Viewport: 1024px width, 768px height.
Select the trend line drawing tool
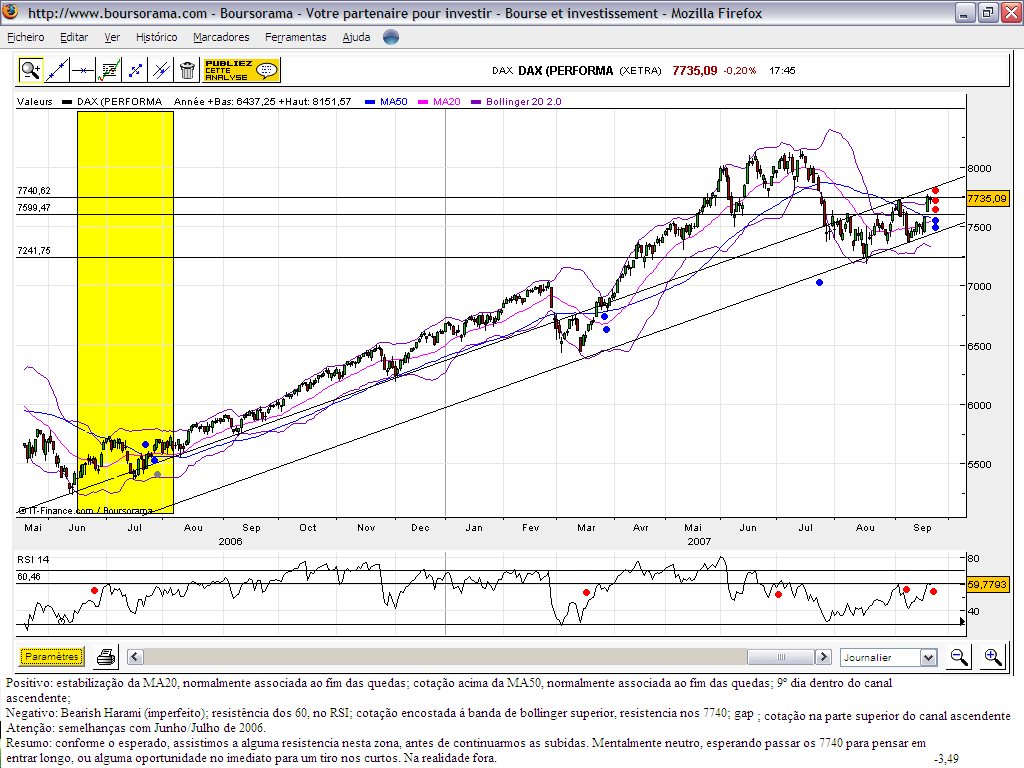pyautogui.click(x=57, y=70)
